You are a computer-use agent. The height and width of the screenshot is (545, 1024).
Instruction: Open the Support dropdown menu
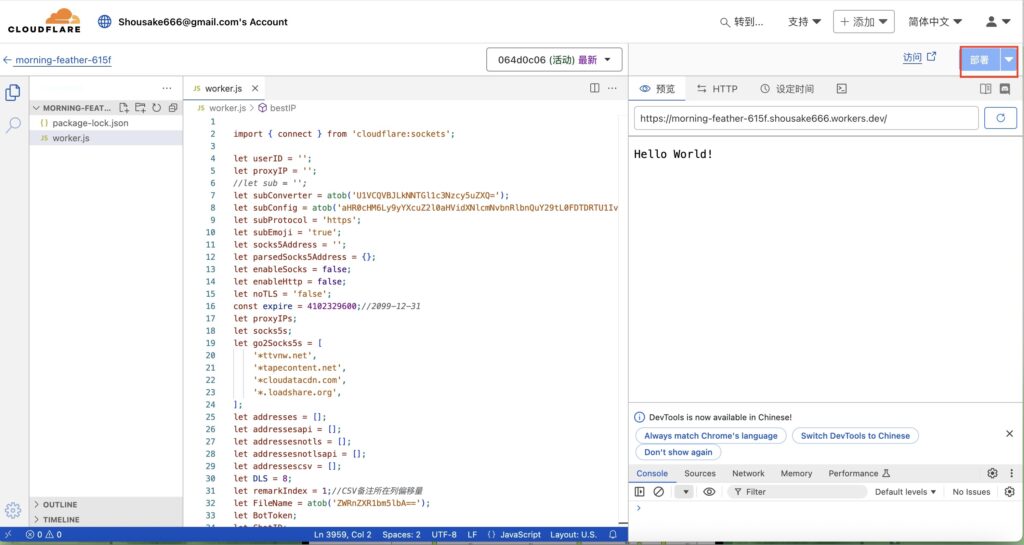coord(804,22)
